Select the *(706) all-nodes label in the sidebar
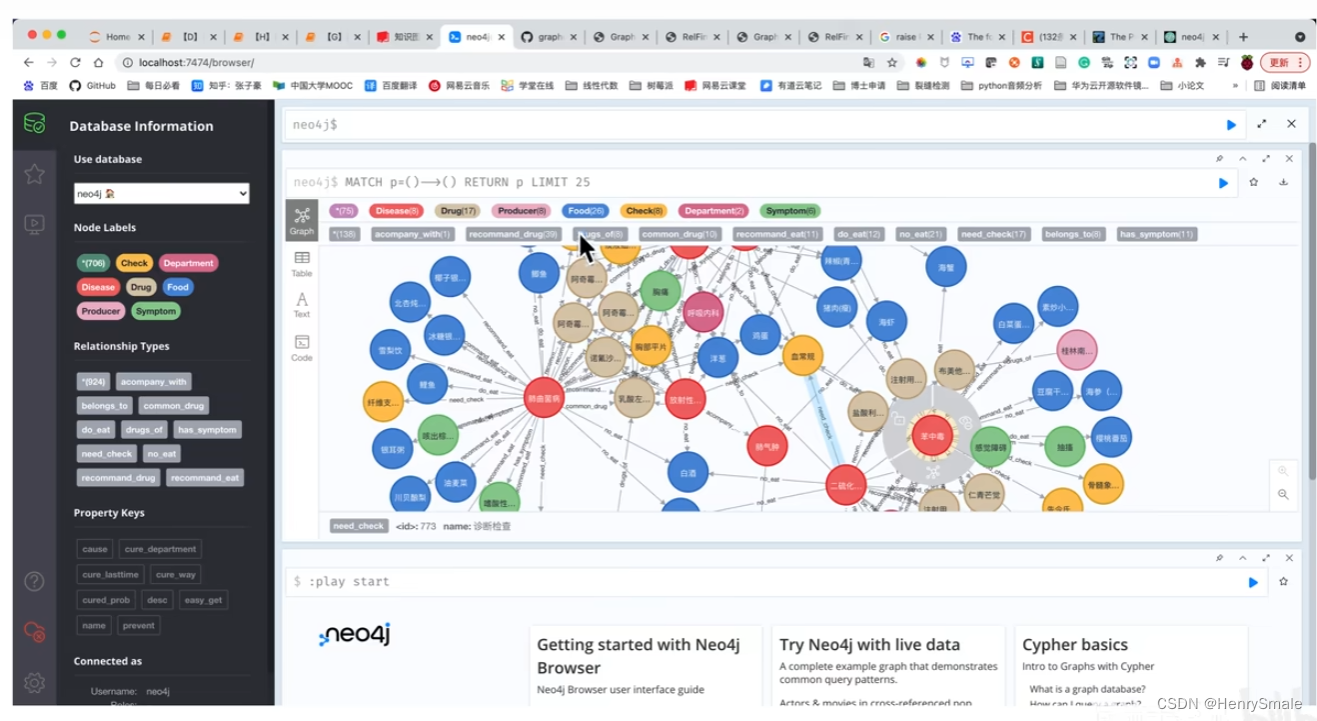 click(93, 263)
